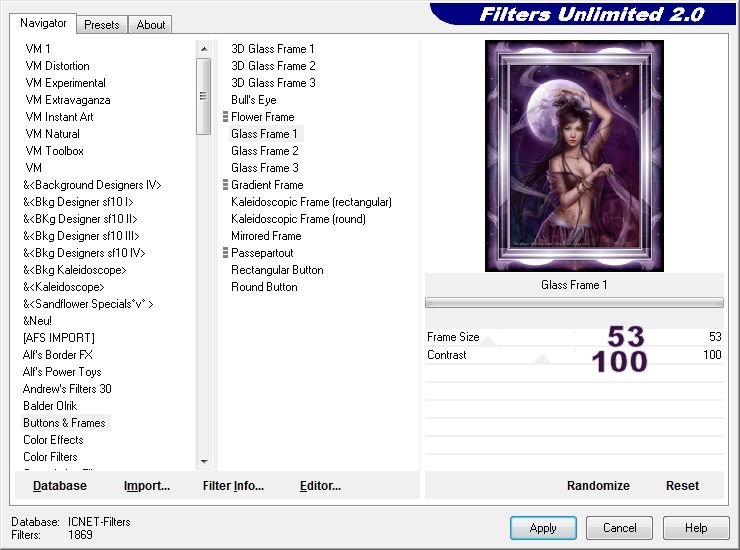The height and width of the screenshot is (550, 740).
Task: Select the VM Extravaganza category
Action: click(67, 100)
